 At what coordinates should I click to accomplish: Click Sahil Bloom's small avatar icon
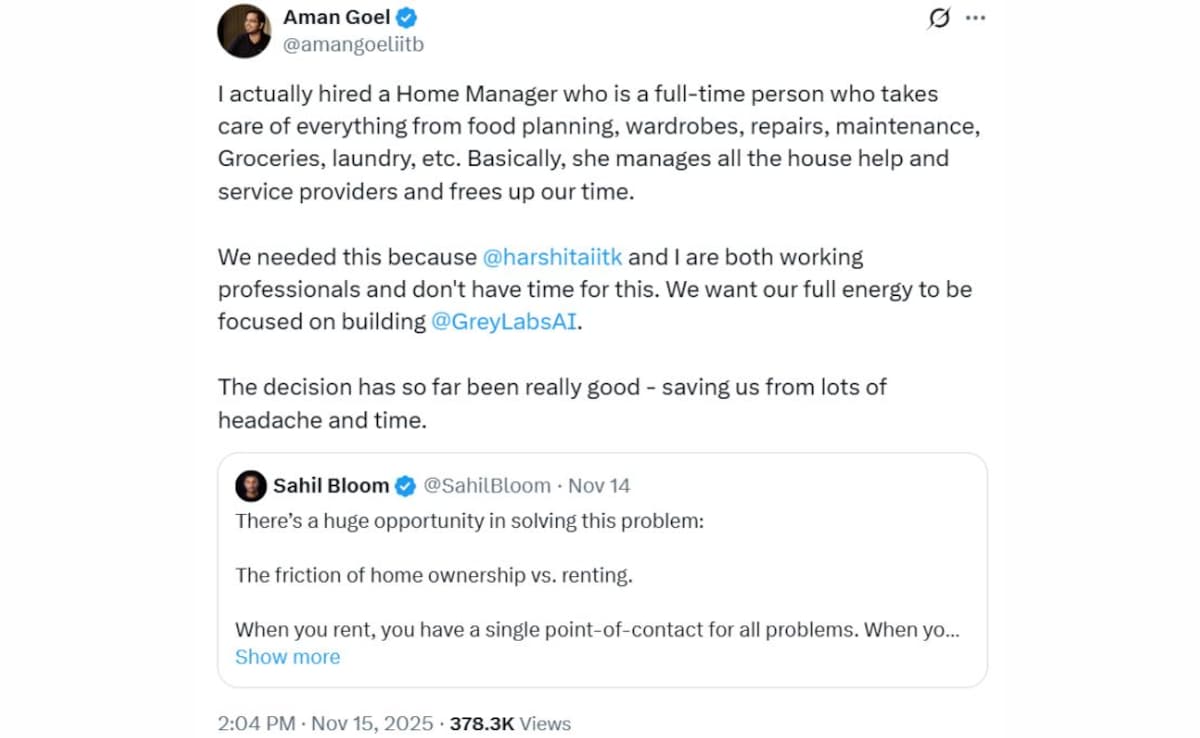(x=250, y=486)
